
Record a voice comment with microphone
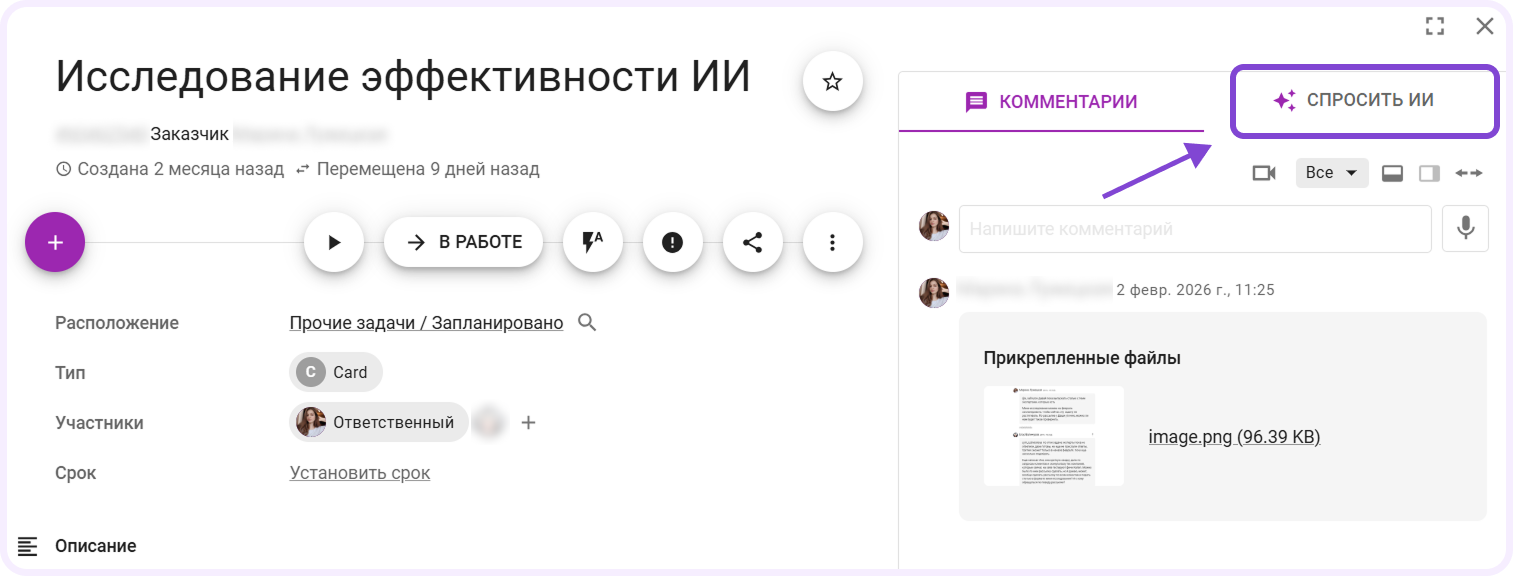coord(1465,229)
